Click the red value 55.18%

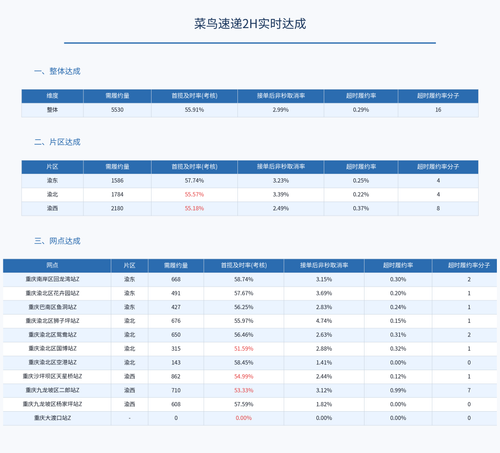(194, 208)
